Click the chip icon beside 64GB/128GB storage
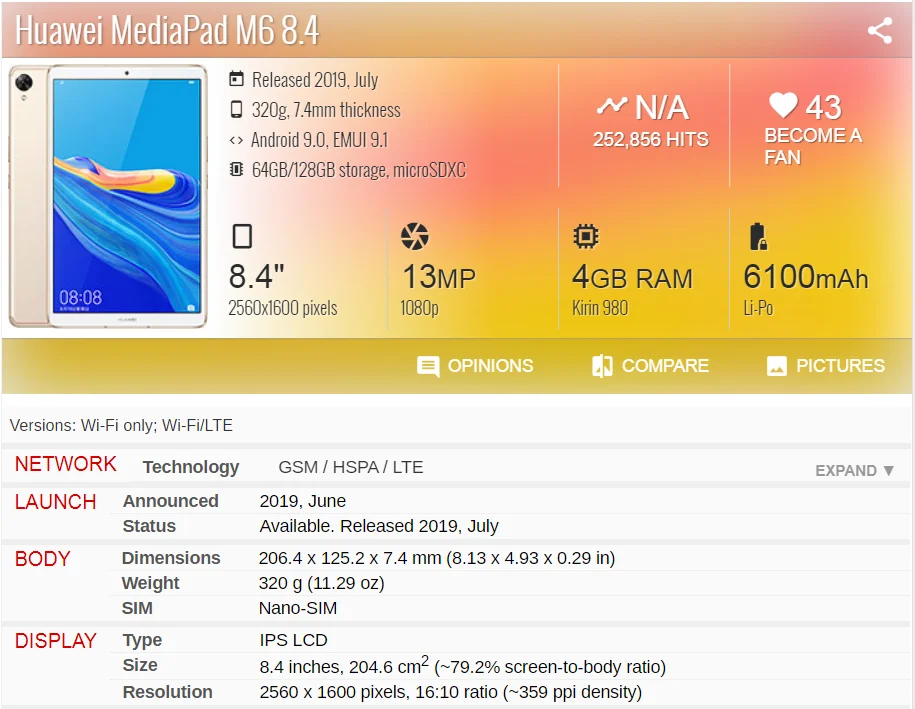The height and width of the screenshot is (709, 915). pos(236,170)
